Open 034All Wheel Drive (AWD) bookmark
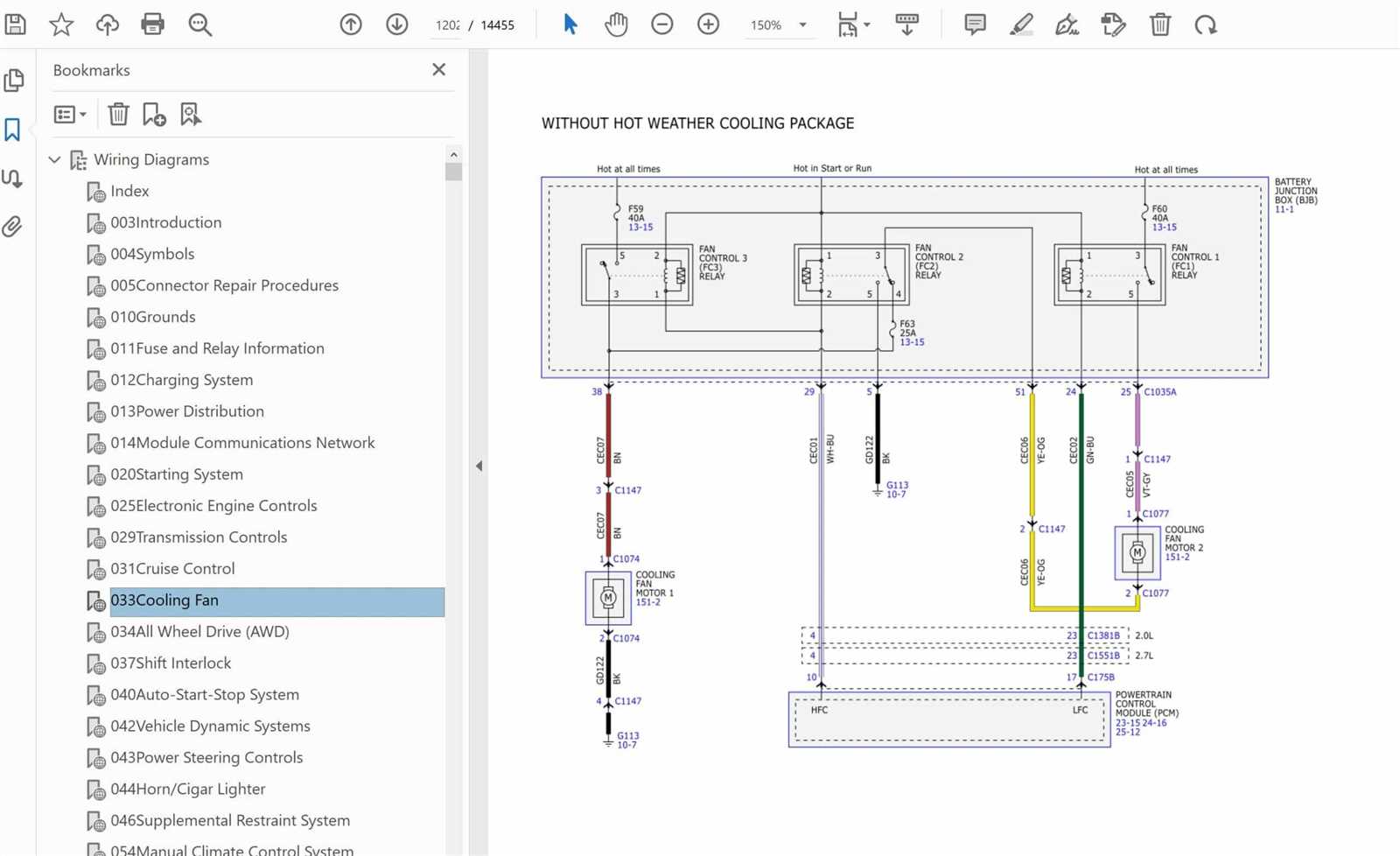 pyautogui.click(x=199, y=632)
